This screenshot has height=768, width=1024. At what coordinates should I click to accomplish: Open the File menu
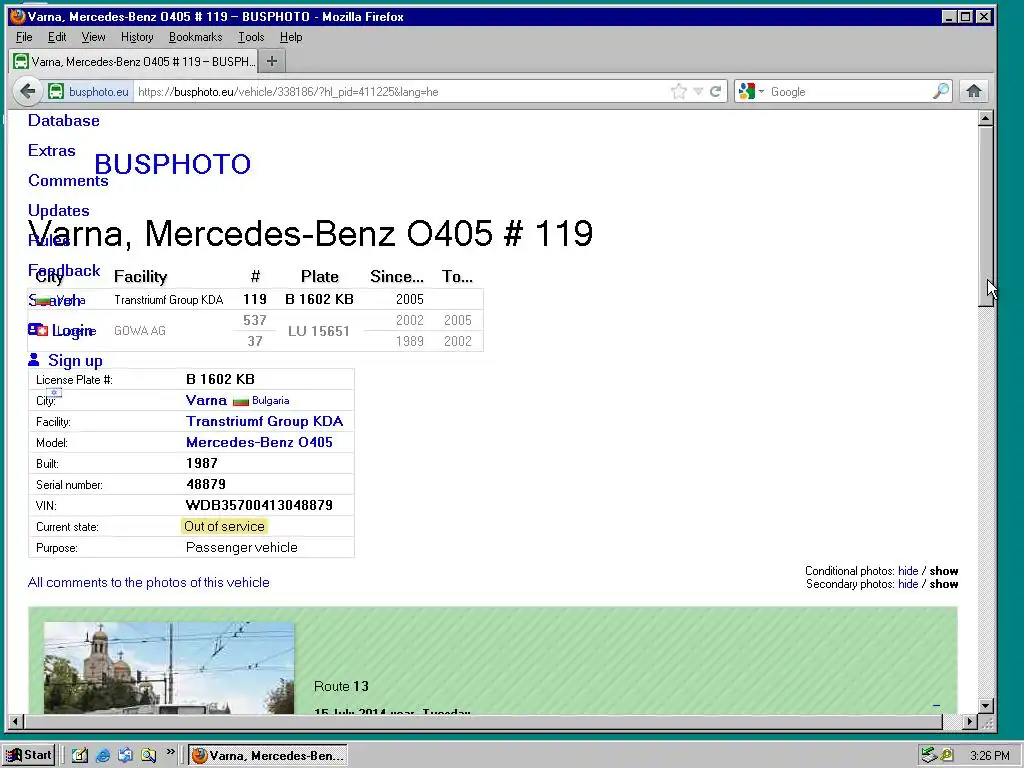coord(24,37)
